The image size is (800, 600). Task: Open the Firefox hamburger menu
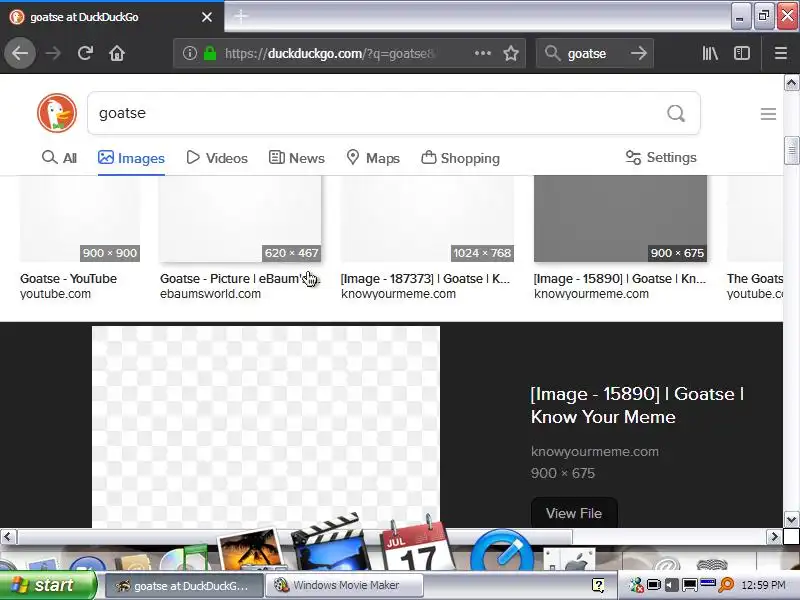point(781,53)
